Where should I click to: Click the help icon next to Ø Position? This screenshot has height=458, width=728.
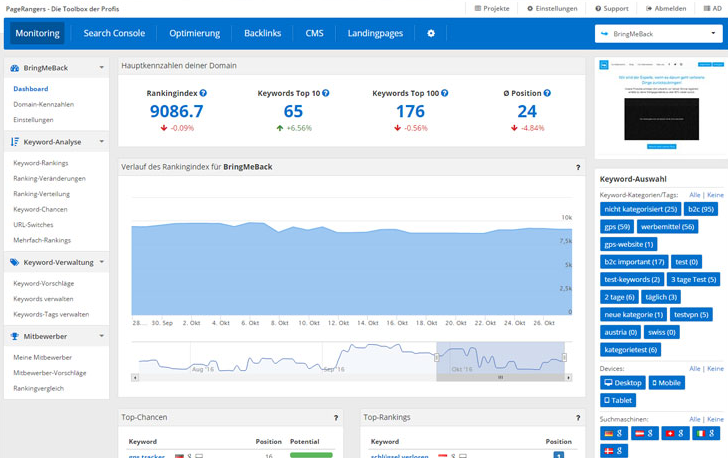coord(549,93)
